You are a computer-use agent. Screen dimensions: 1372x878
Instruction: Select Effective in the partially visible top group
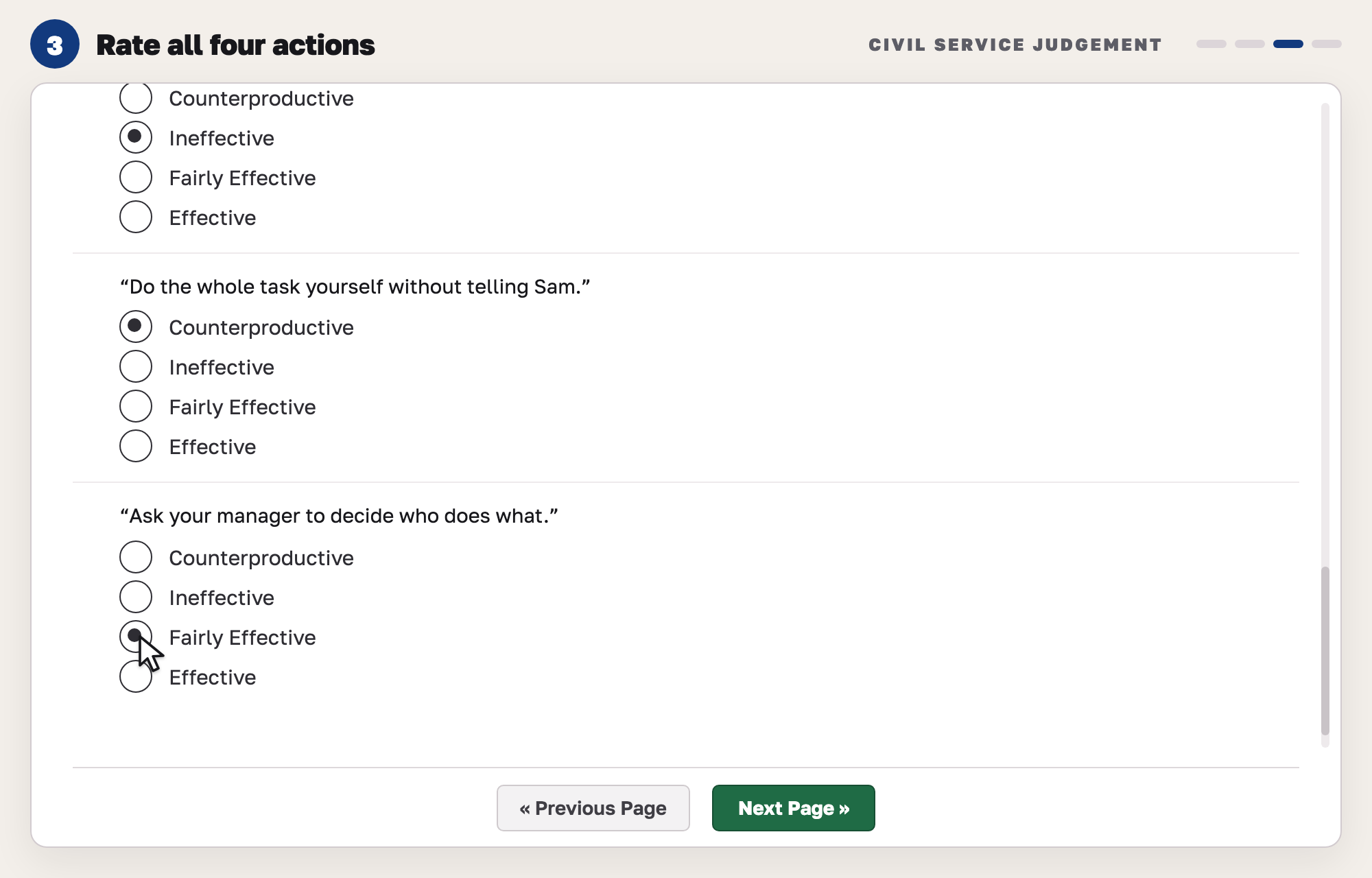(x=136, y=217)
